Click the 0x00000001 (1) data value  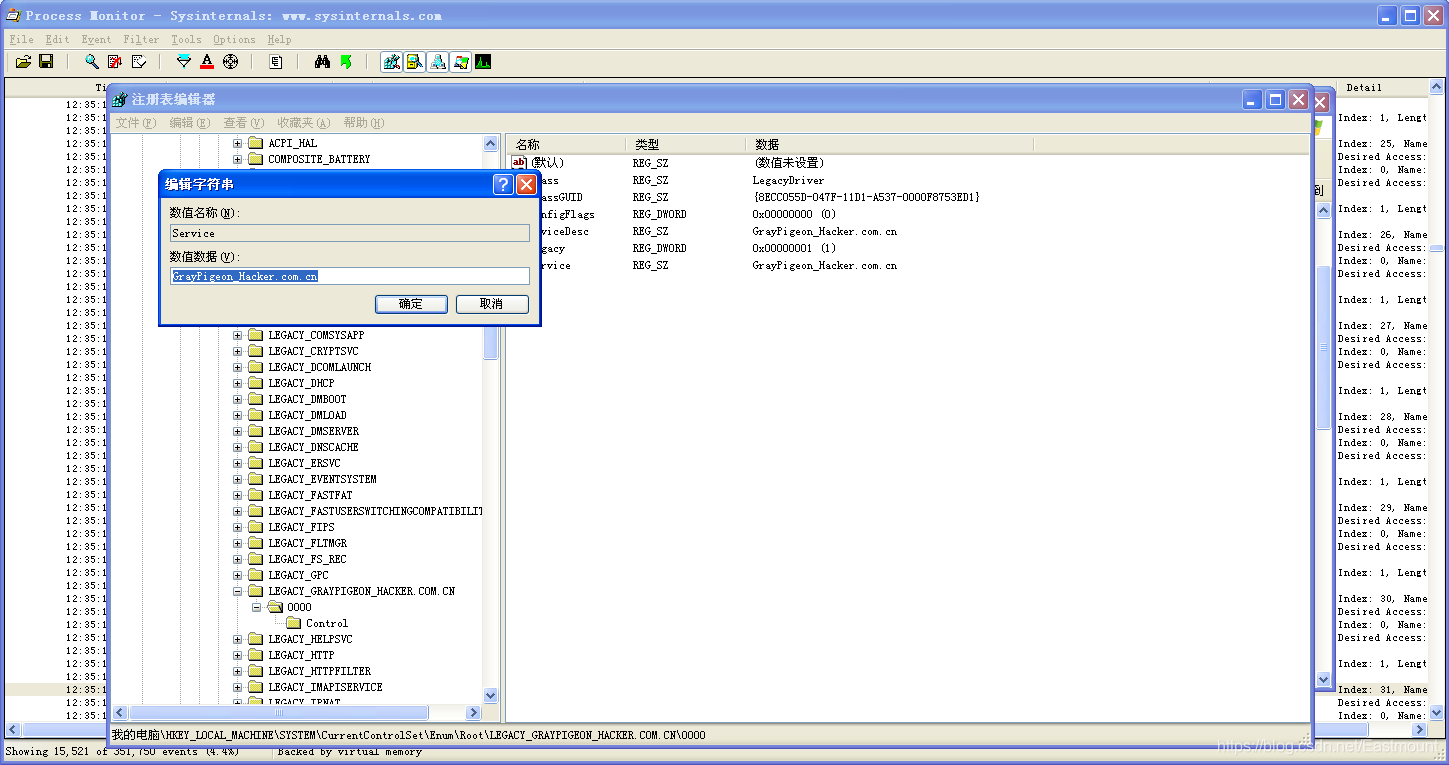coord(794,248)
